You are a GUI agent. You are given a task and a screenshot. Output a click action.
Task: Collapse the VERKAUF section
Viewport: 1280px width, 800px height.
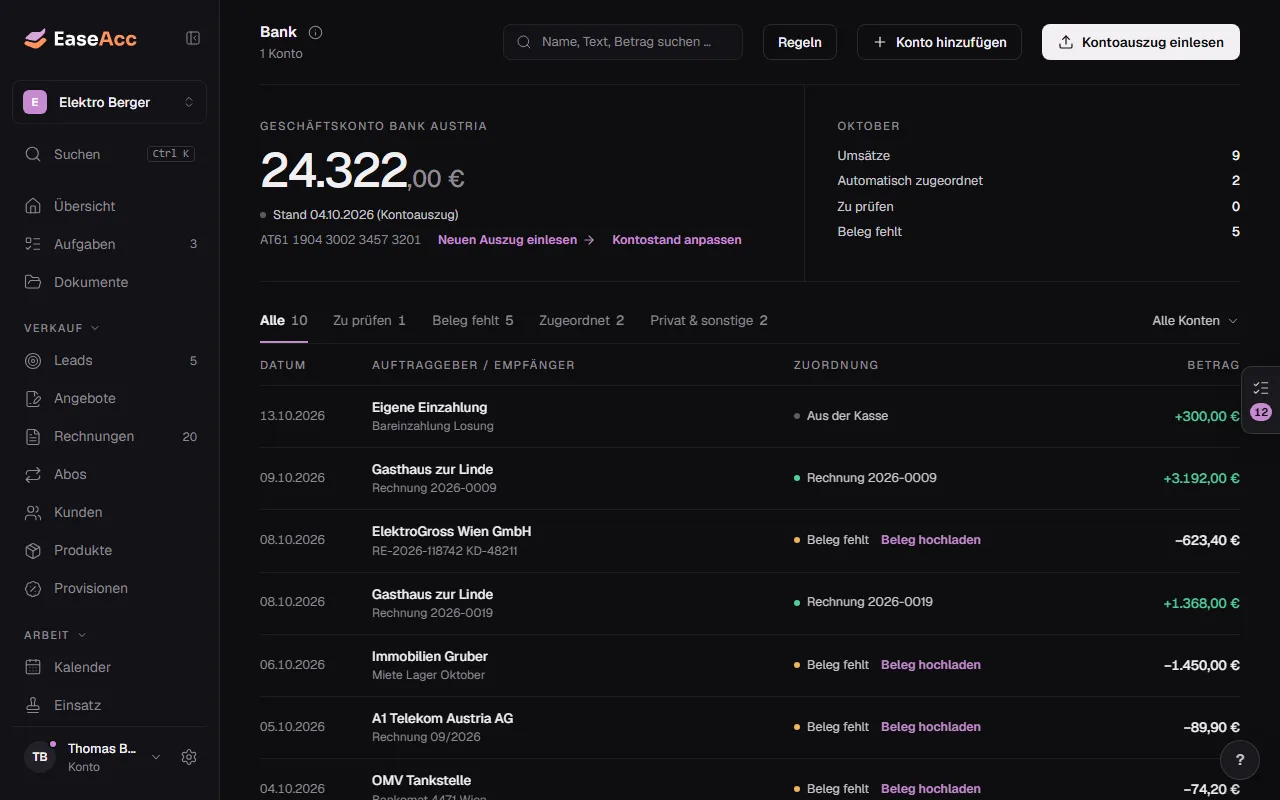[x=62, y=328]
